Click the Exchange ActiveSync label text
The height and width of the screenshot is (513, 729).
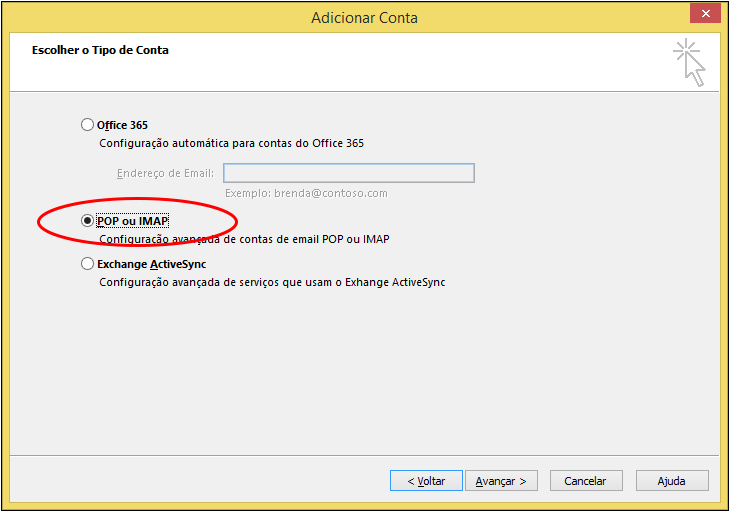tap(152, 264)
